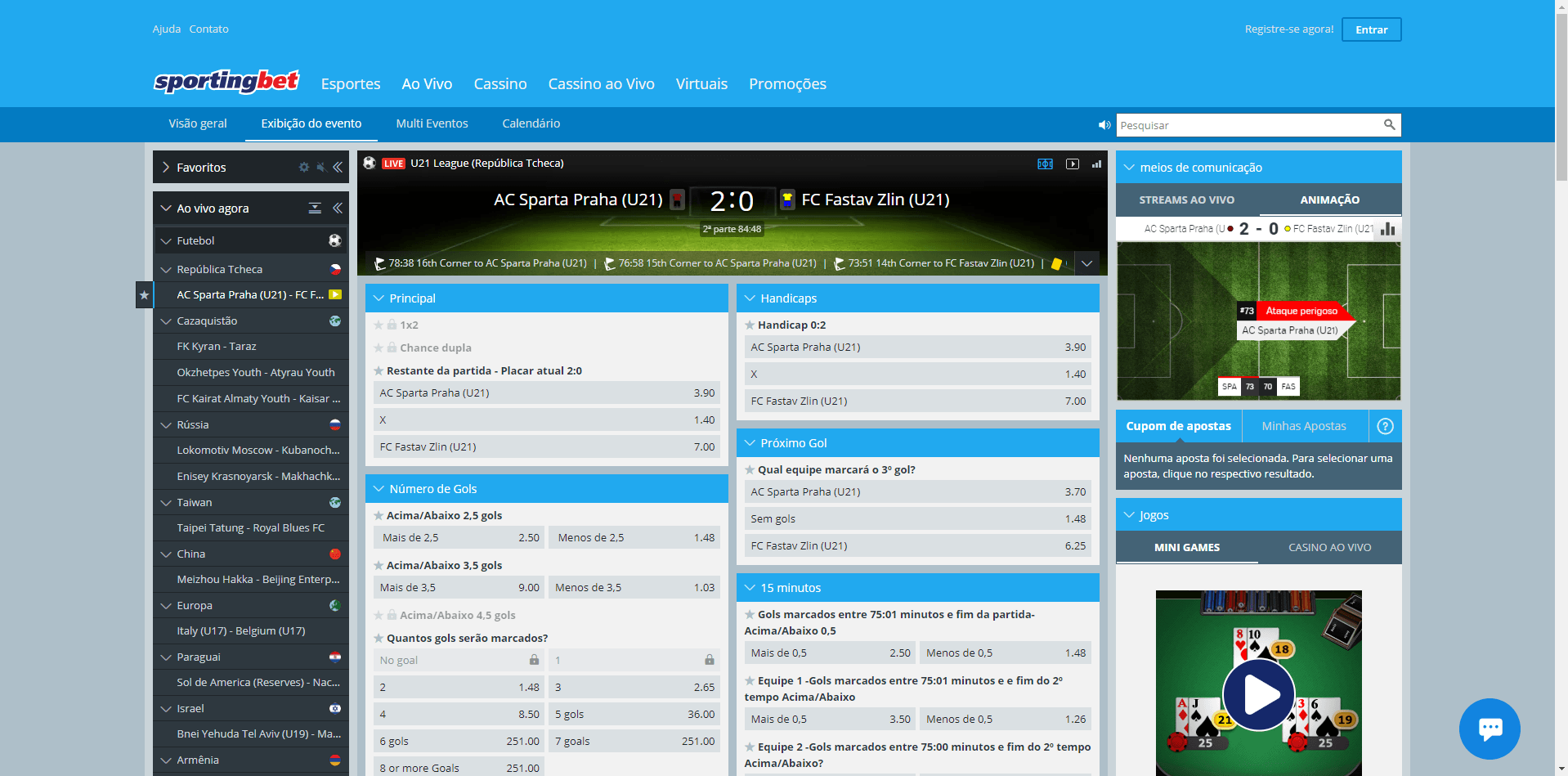Click the Israel flag icon in sidebar

click(335, 708)
